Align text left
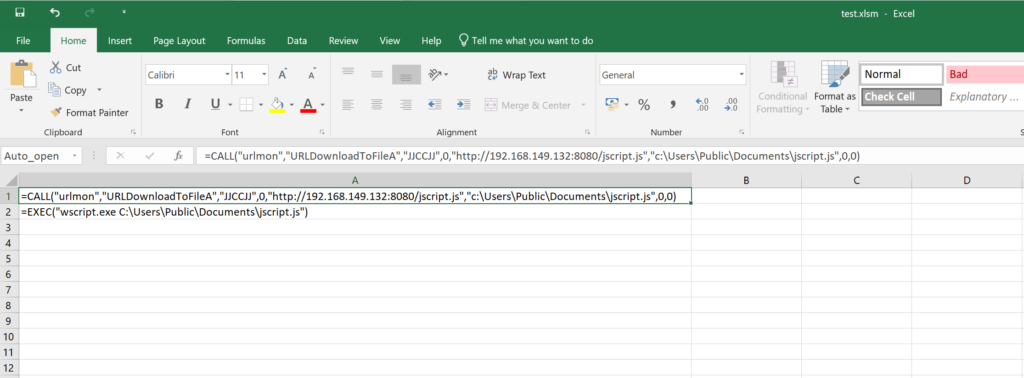 348,104
